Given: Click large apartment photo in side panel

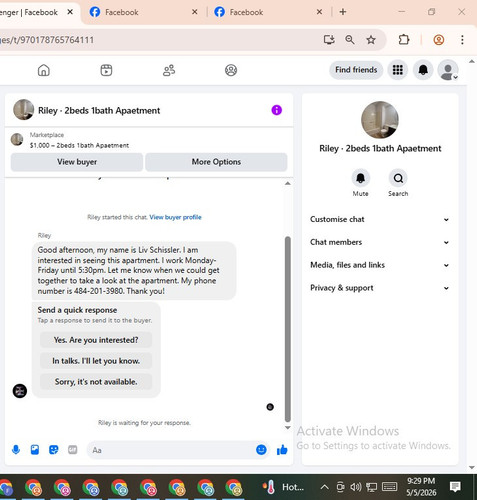Looking at the screenshot, I should pyautogui.click(x=380, y=120).
